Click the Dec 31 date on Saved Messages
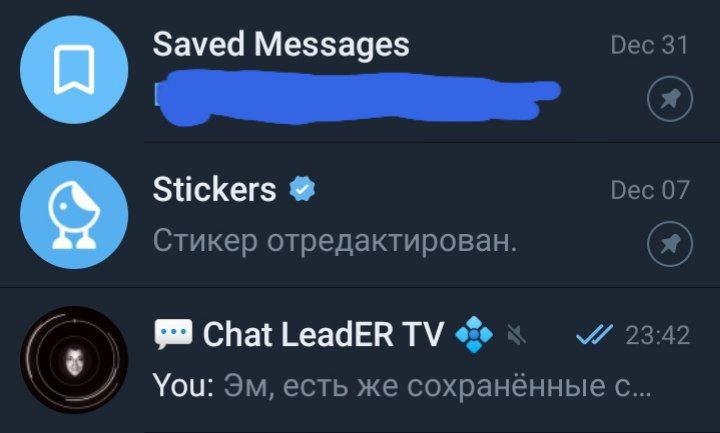Image resolution: width=720 pixels, height=433 pixels. (x=649, y=45)
